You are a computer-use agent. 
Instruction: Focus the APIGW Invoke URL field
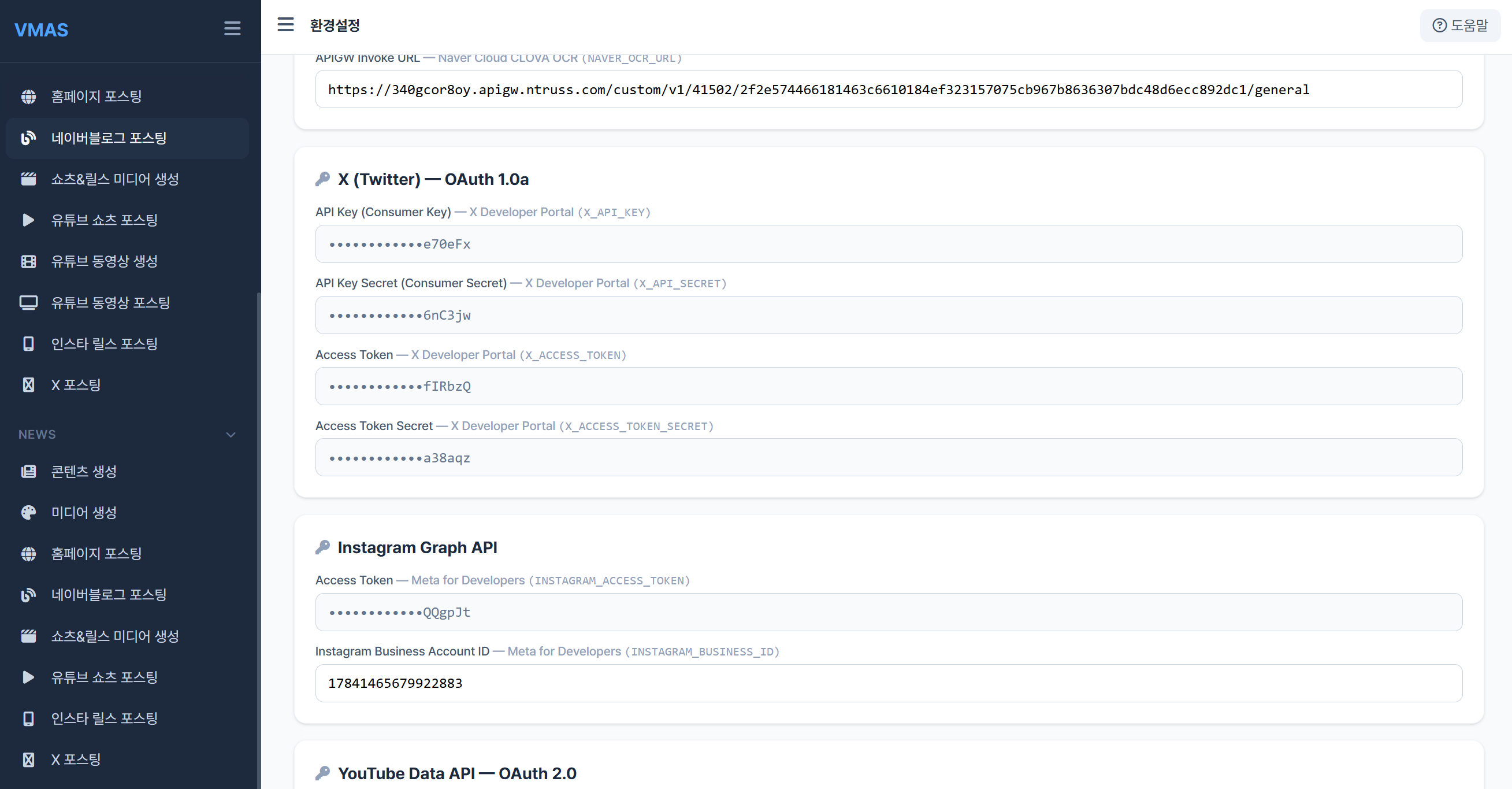(888, 89)
